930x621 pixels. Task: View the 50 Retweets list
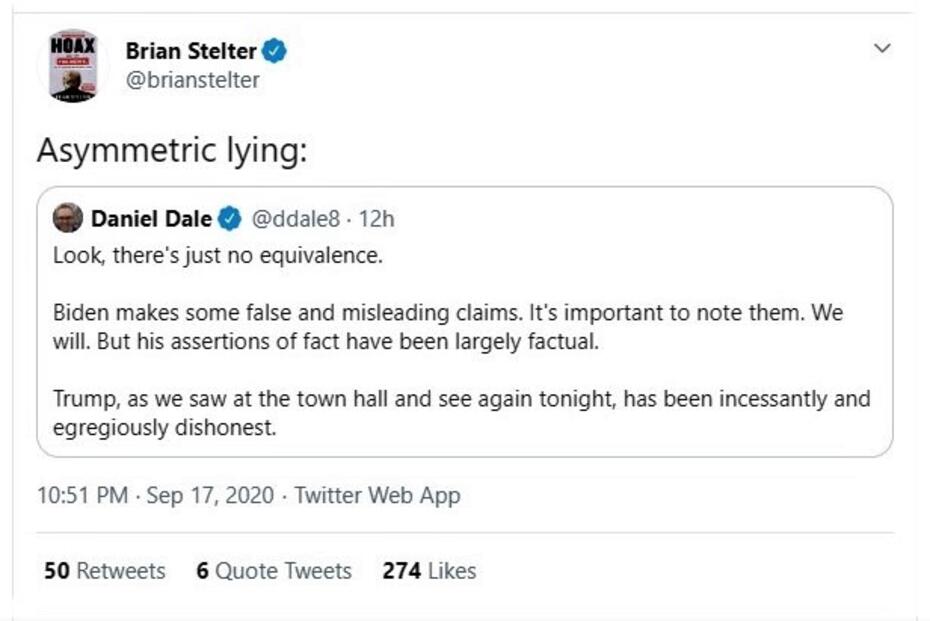tap(105, 571)
